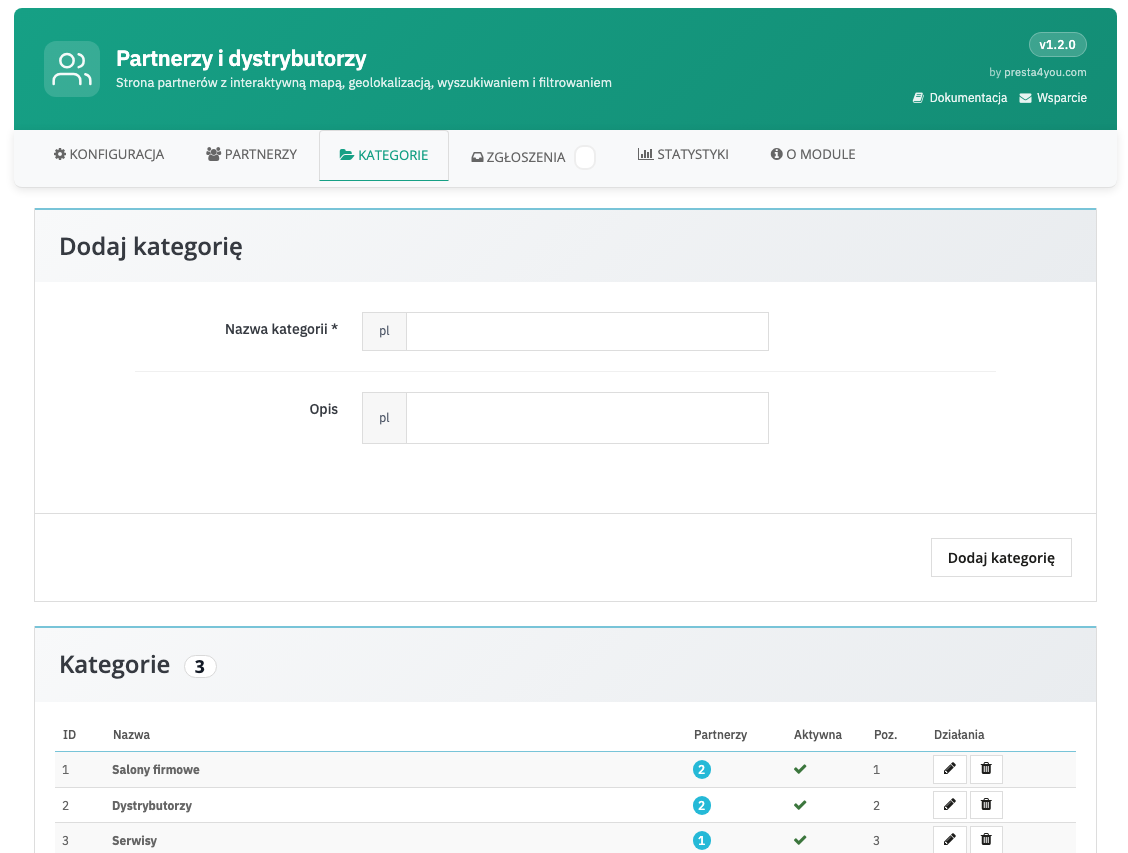Open the Zgłoszenia tab
Viewport: 1128px width, 853px height.
[x=532, y=157]
